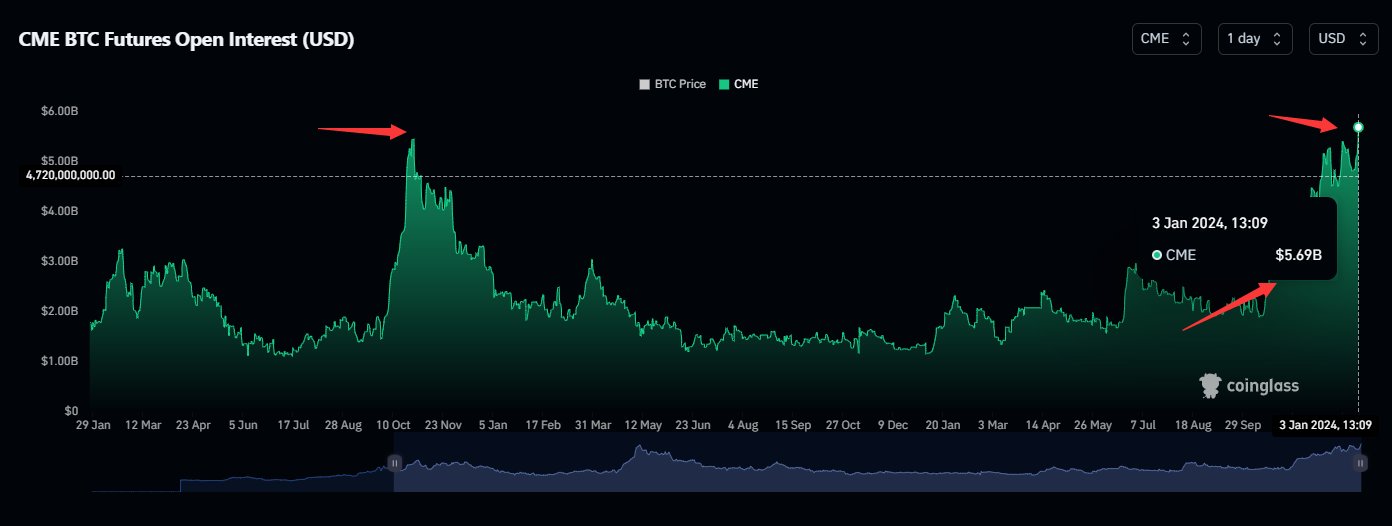Click the 4,720,000,000.00 crosshair value label
Image resolution: width=1392 pixels, height=526 pixels.
point(71,175)
